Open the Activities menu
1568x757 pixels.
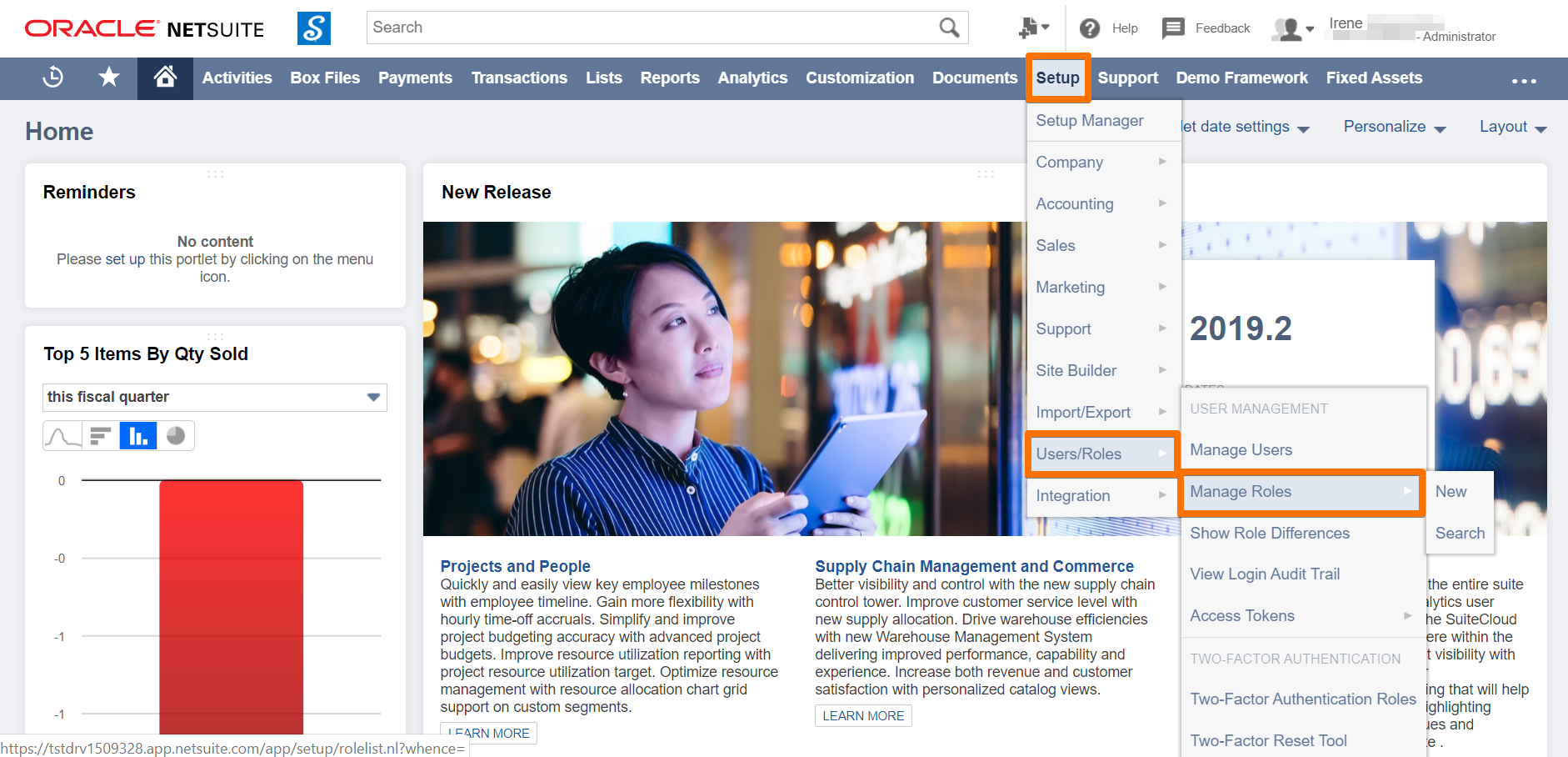click(x=237, y=78)
